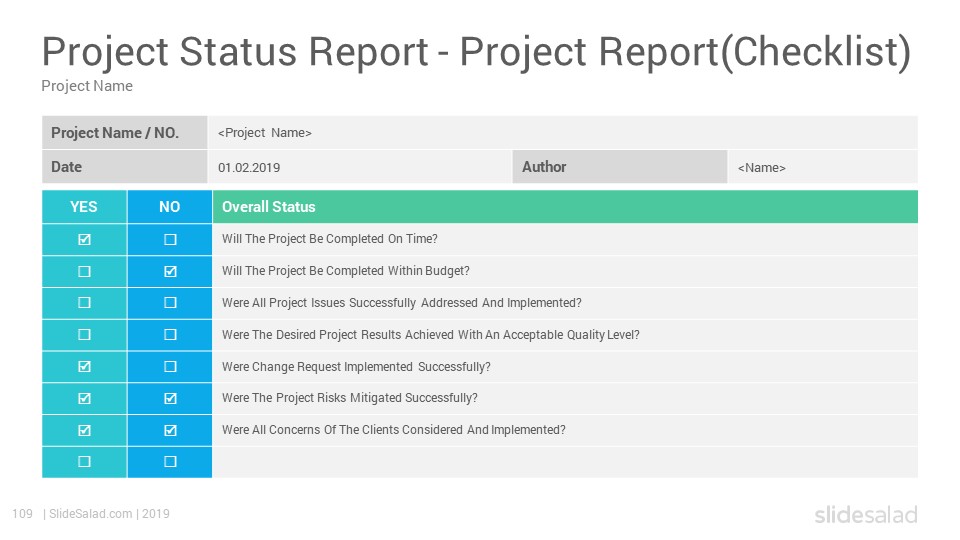Check NO box in the empty last row

[x=170, y=462]
